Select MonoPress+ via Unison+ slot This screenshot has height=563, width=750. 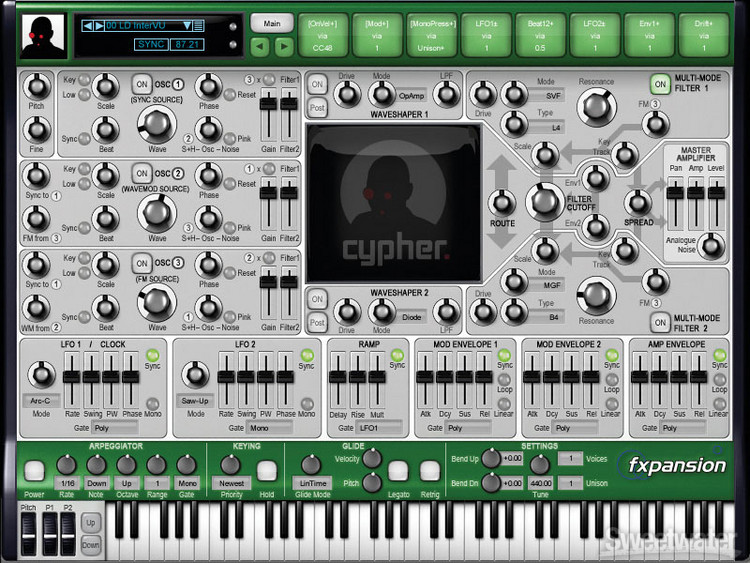(431, 35)
